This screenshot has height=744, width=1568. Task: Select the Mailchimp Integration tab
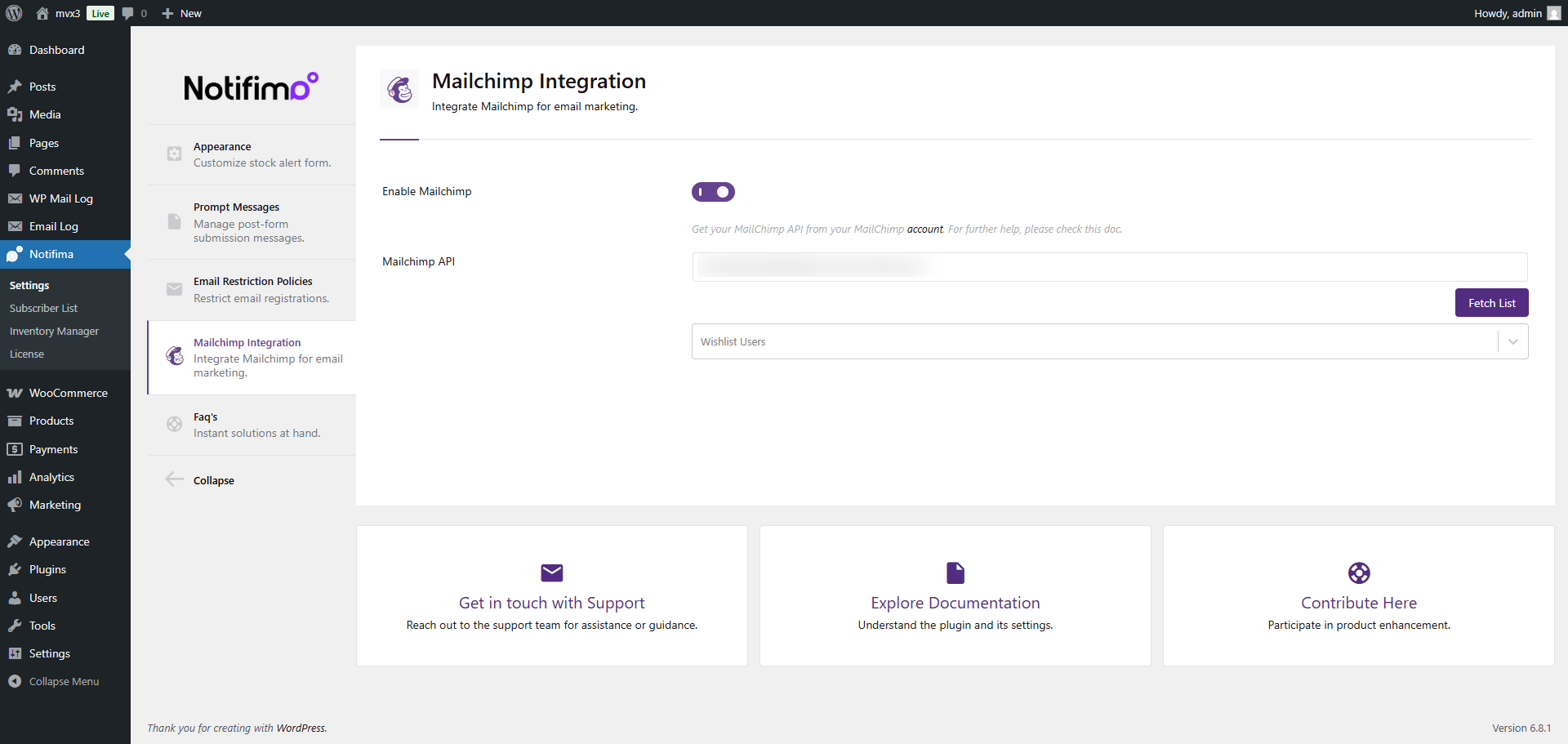click(252, 358)
